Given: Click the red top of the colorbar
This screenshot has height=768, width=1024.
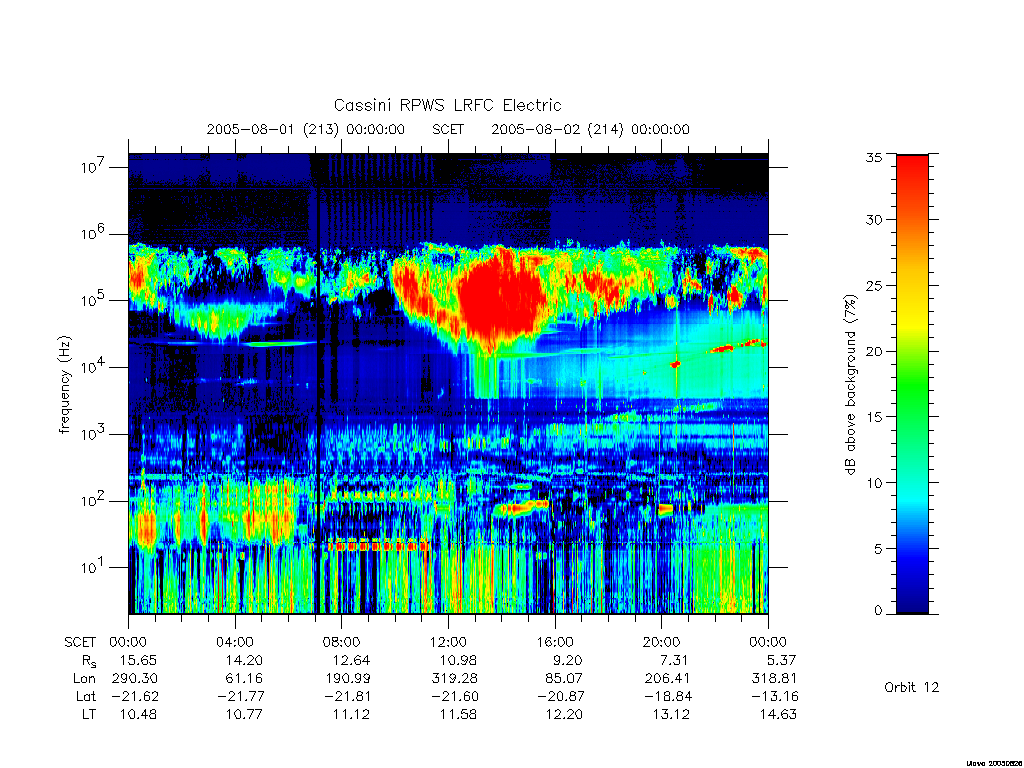Looking at the screenshot, I should coord(912,171).
